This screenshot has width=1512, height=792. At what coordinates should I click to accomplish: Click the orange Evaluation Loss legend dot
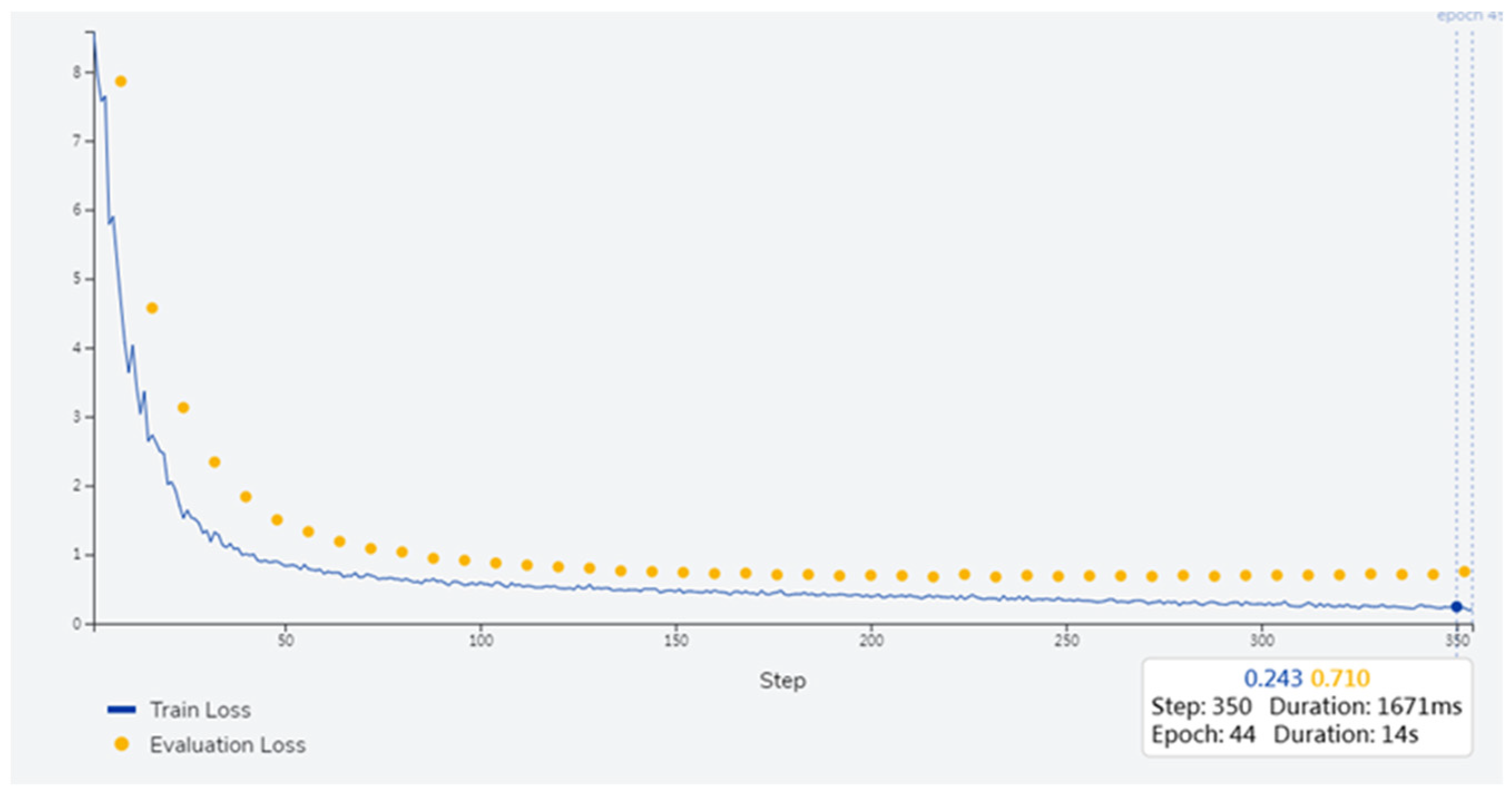click(x=121, y=744)
